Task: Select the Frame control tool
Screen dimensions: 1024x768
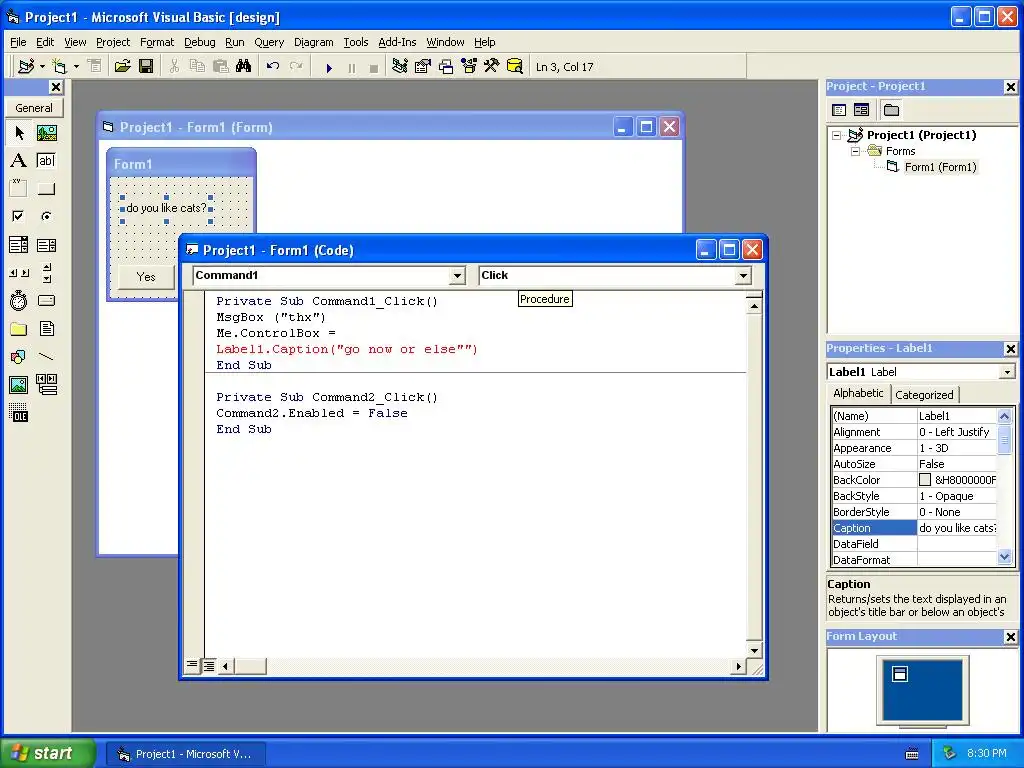Action: (19, 189)
